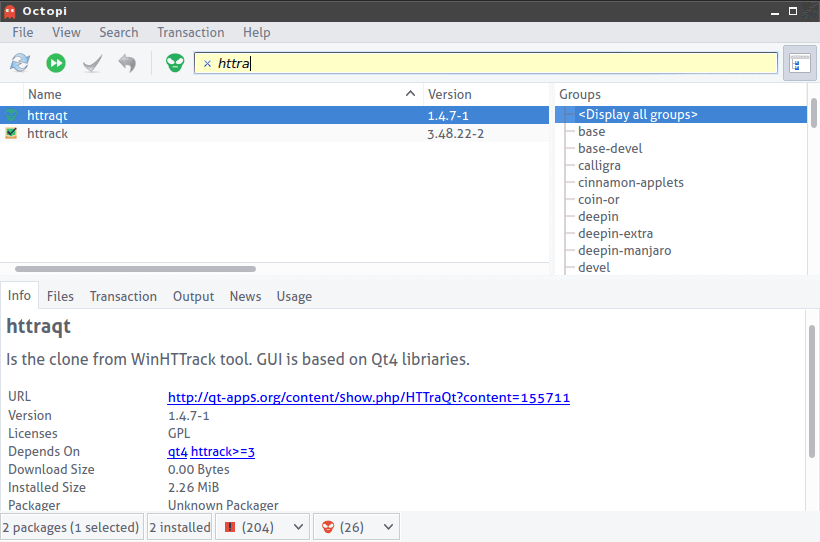This screenshot has height=542, width=820.
Task: Click the green System upgrade icon
Action: click(x=55, y=63)
